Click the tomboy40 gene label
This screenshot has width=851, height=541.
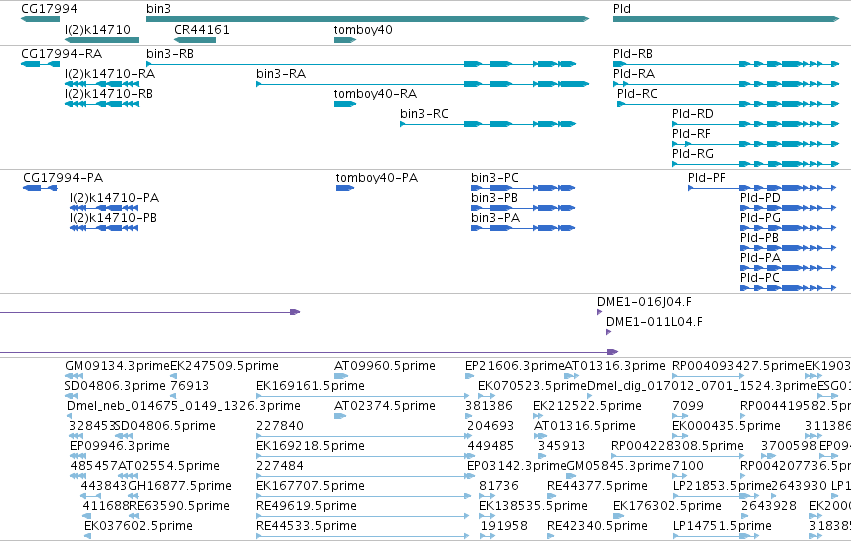pyautogui.click(x=363, y=29)
